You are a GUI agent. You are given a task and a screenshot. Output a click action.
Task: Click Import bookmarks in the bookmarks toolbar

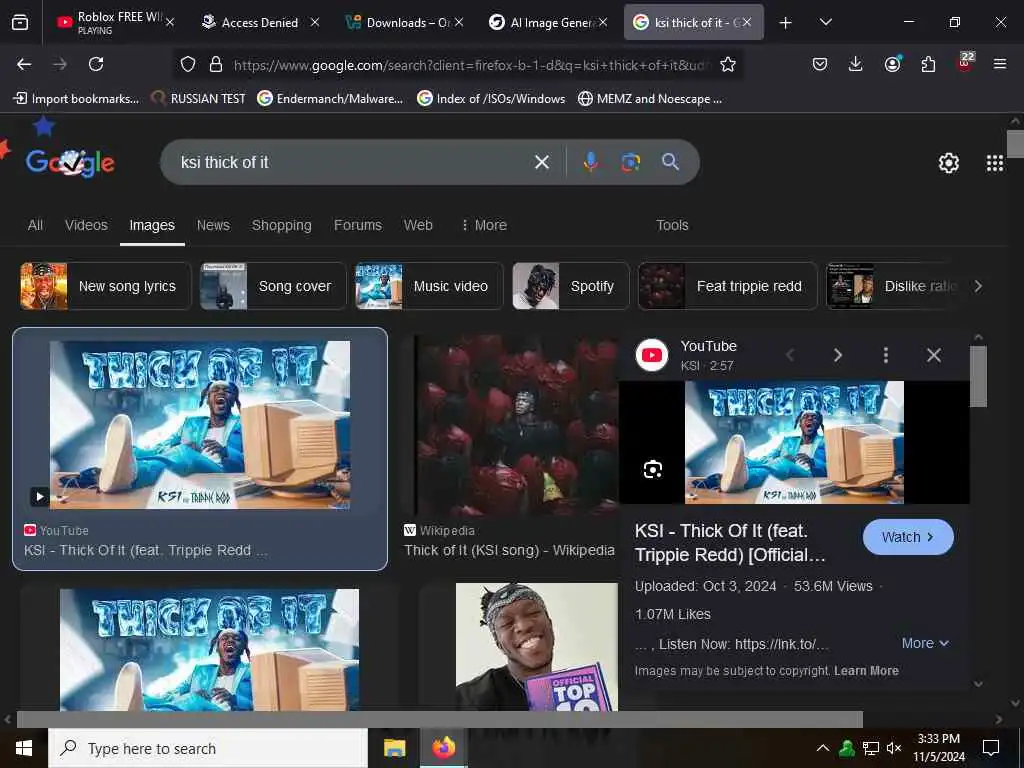tap(76, 99)
